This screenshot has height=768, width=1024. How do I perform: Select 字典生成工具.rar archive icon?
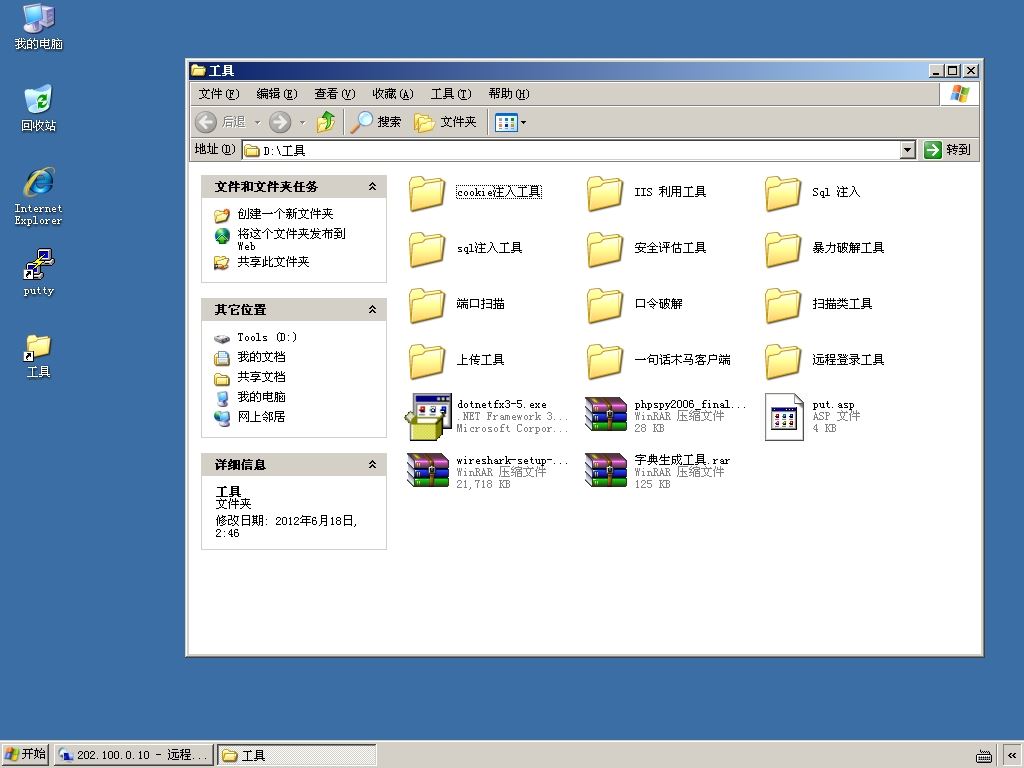point(606,471)
